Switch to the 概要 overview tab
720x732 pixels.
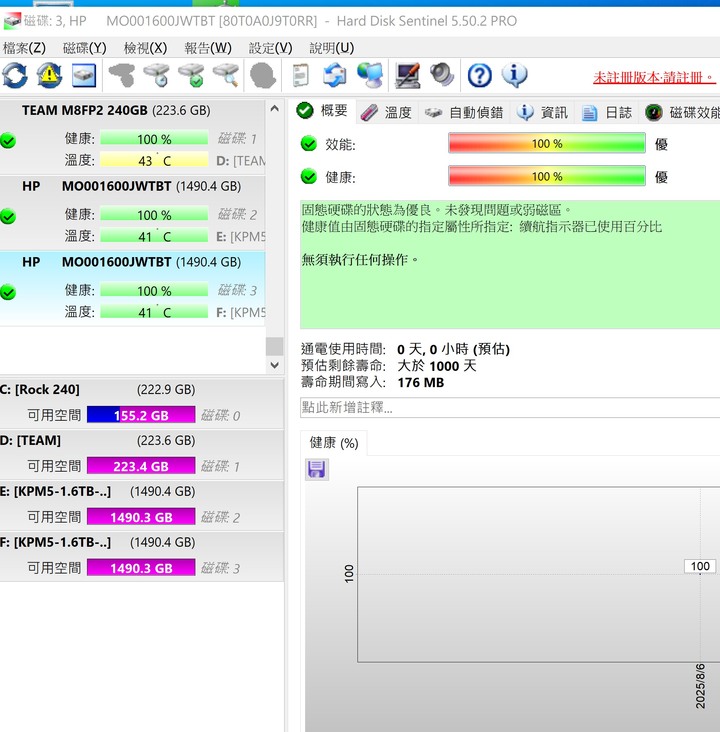[323, 111]
